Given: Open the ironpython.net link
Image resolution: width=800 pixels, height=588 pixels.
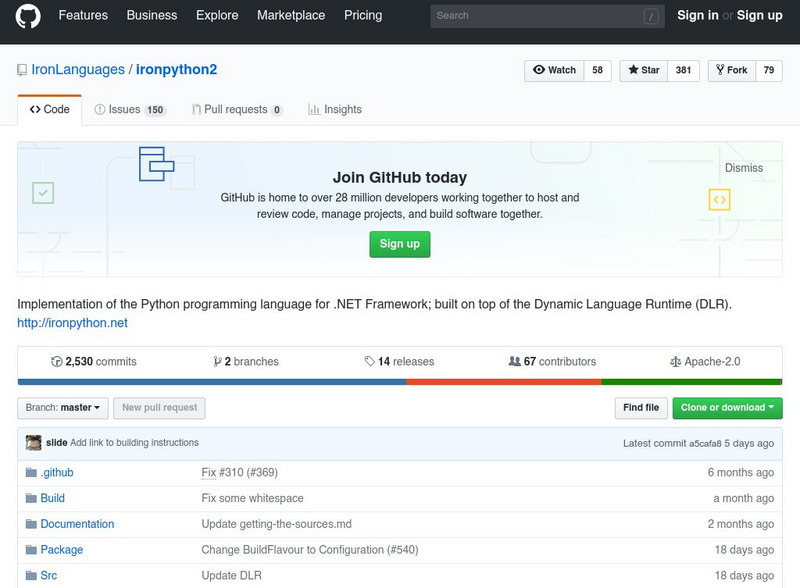Looking at the screenshot, I should point(72,323).
